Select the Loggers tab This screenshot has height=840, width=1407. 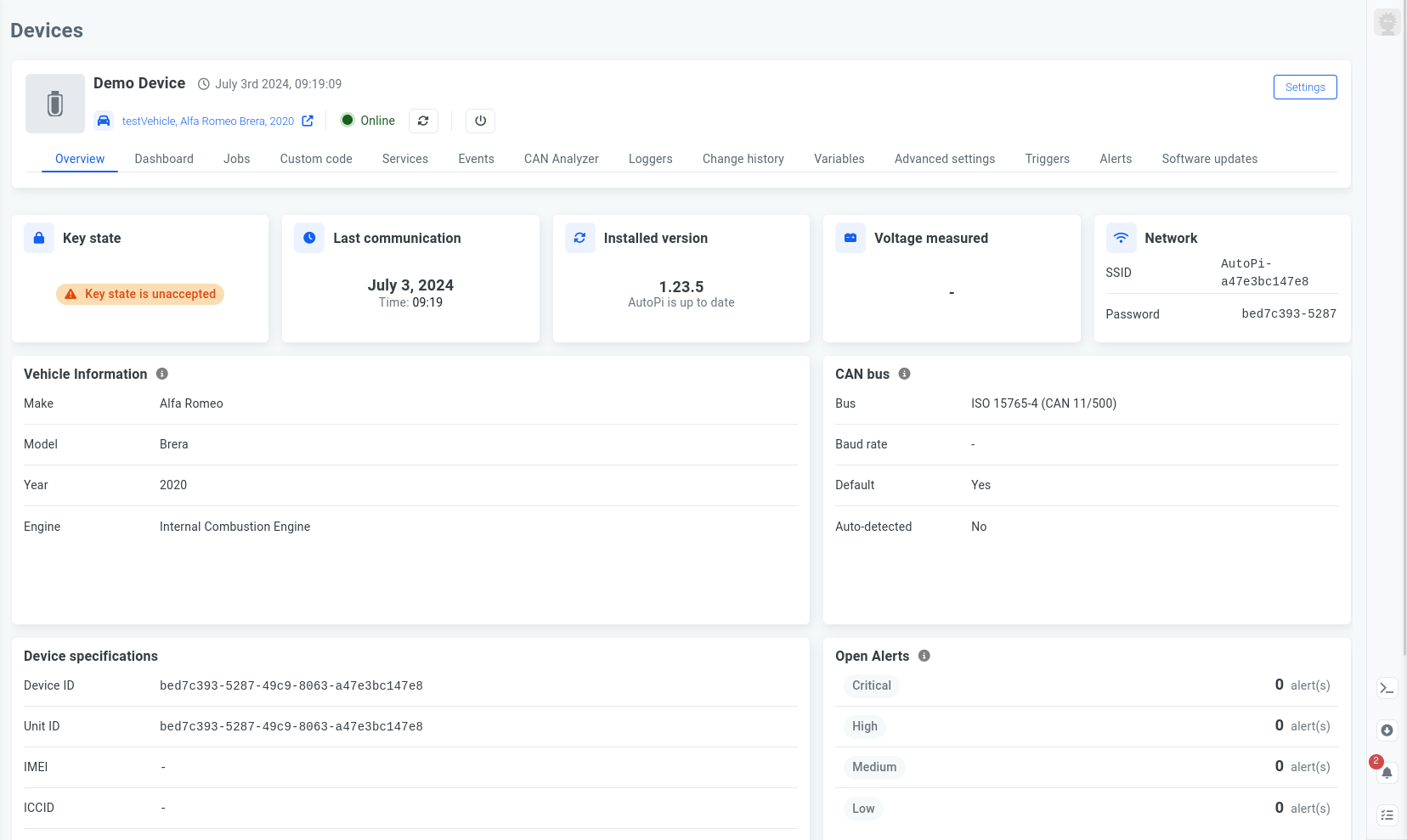[651, 159]
